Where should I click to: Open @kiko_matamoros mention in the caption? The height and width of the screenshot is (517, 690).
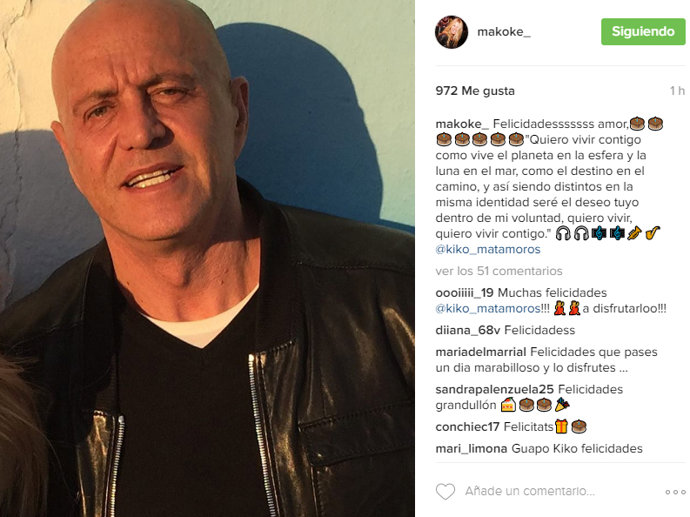(x=488, y=249)
